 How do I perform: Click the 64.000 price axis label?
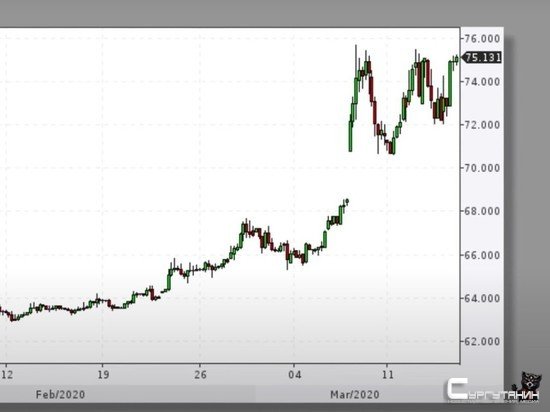(x=482, y=298)
